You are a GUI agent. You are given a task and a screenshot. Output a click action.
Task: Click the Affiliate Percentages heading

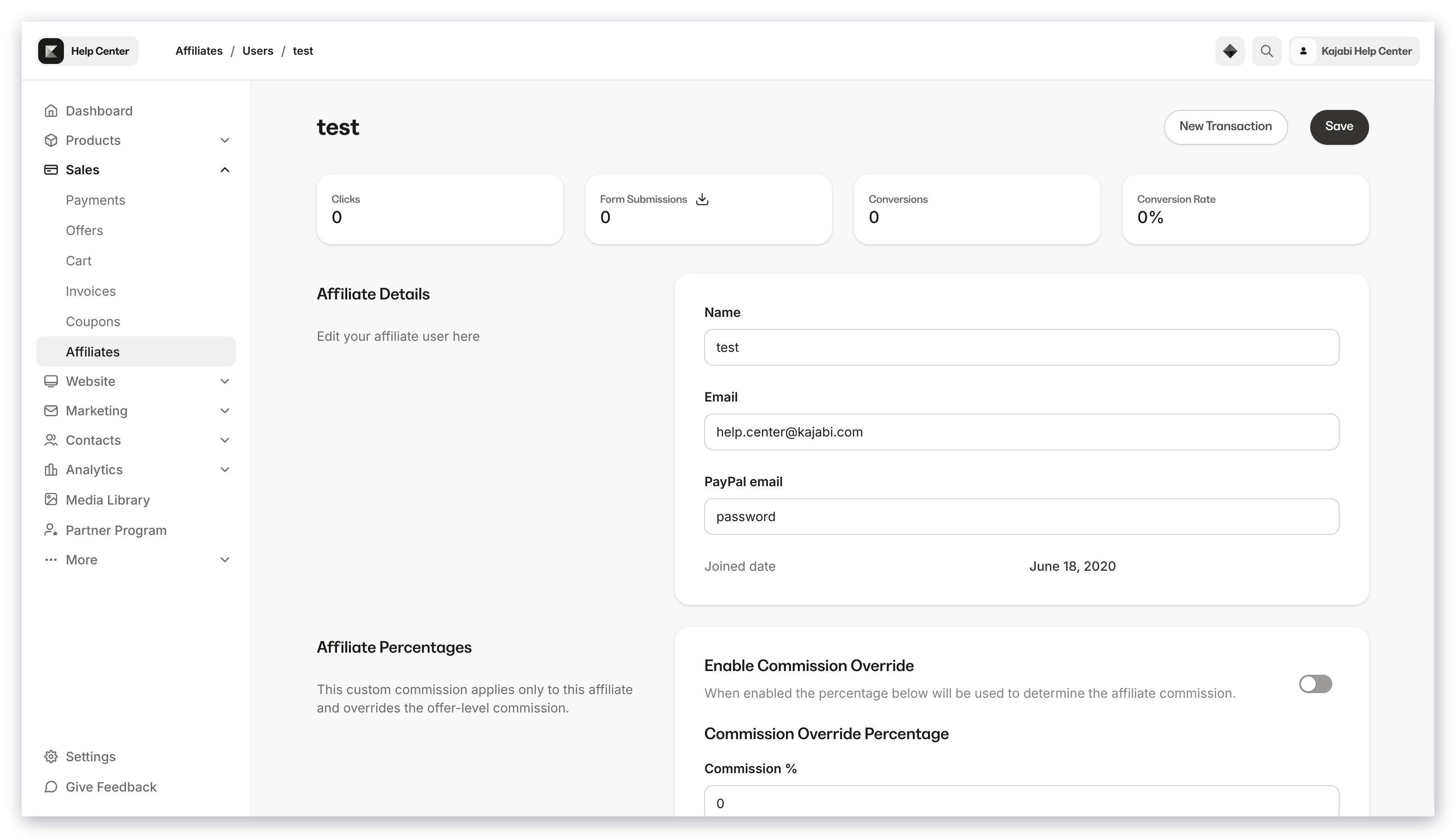394,648
